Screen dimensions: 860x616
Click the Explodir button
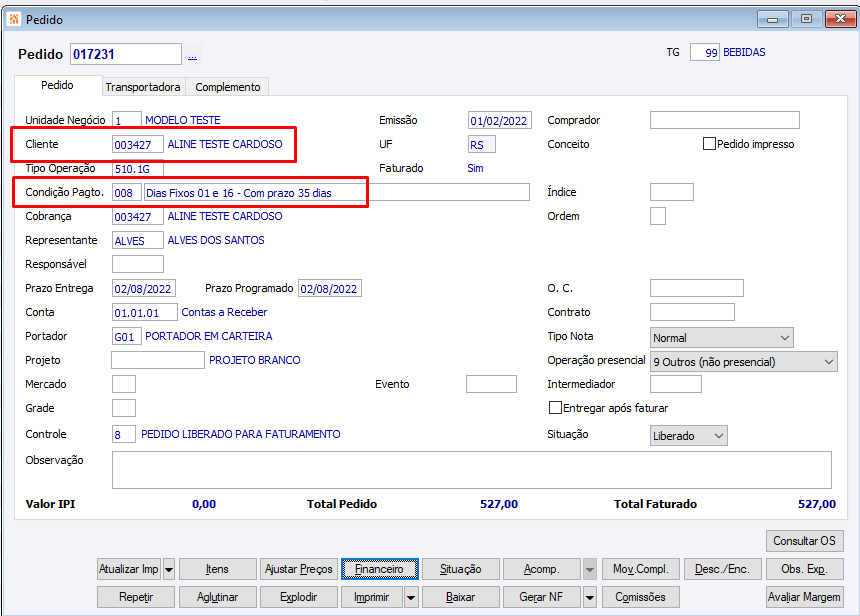(x=299, y=597)
